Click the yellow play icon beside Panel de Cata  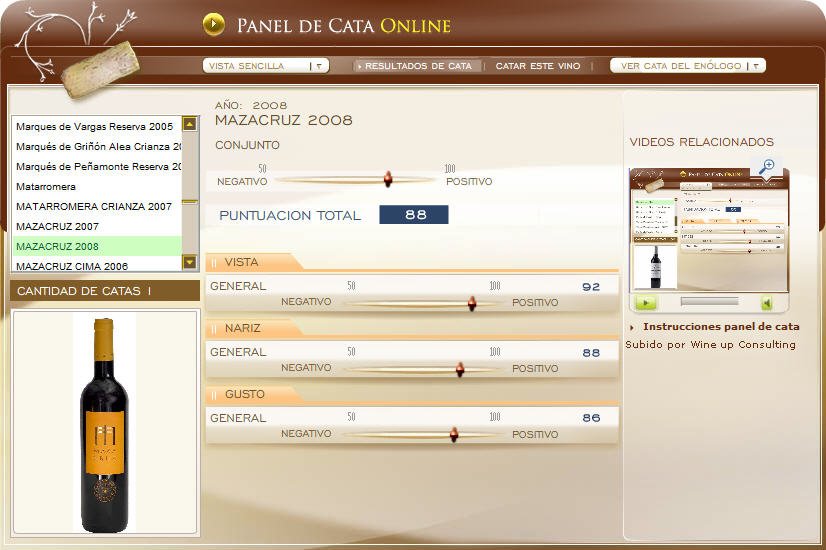click(x=214, y=24)
